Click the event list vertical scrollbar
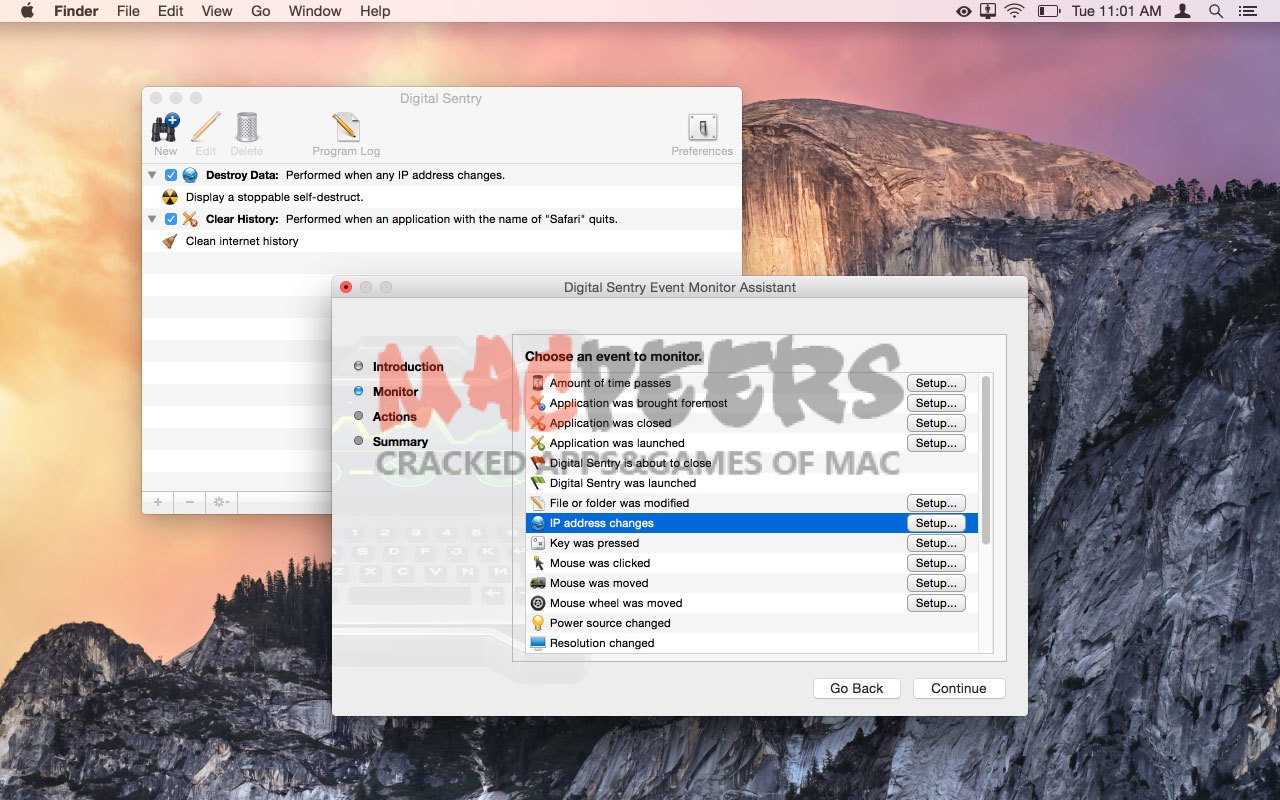1280x800 pixels. 986,460
